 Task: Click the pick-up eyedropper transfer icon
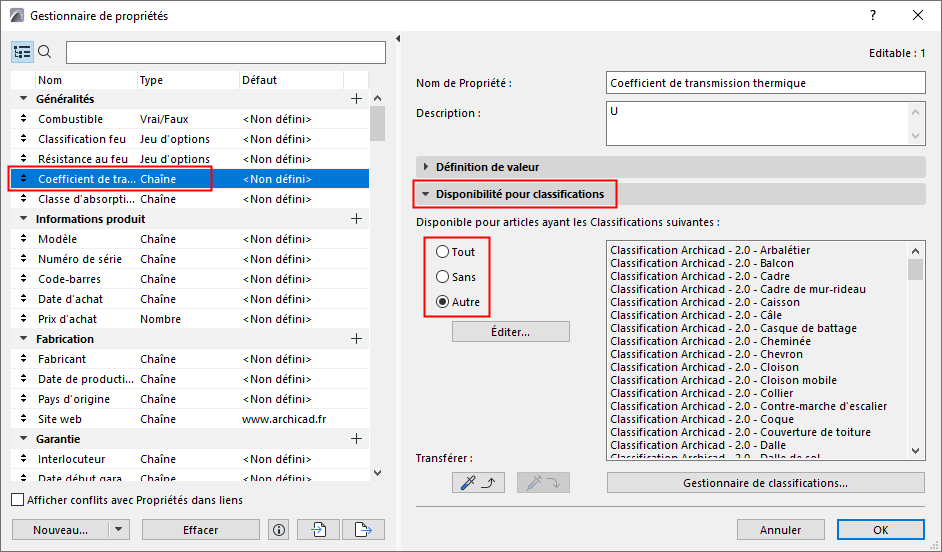tap(478, 482)
